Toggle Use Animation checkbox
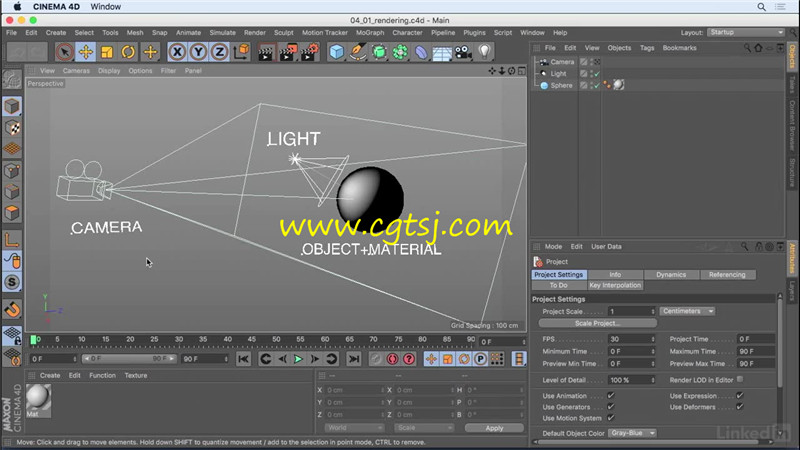This screenshot has height=450, width=800. [611, 395]
